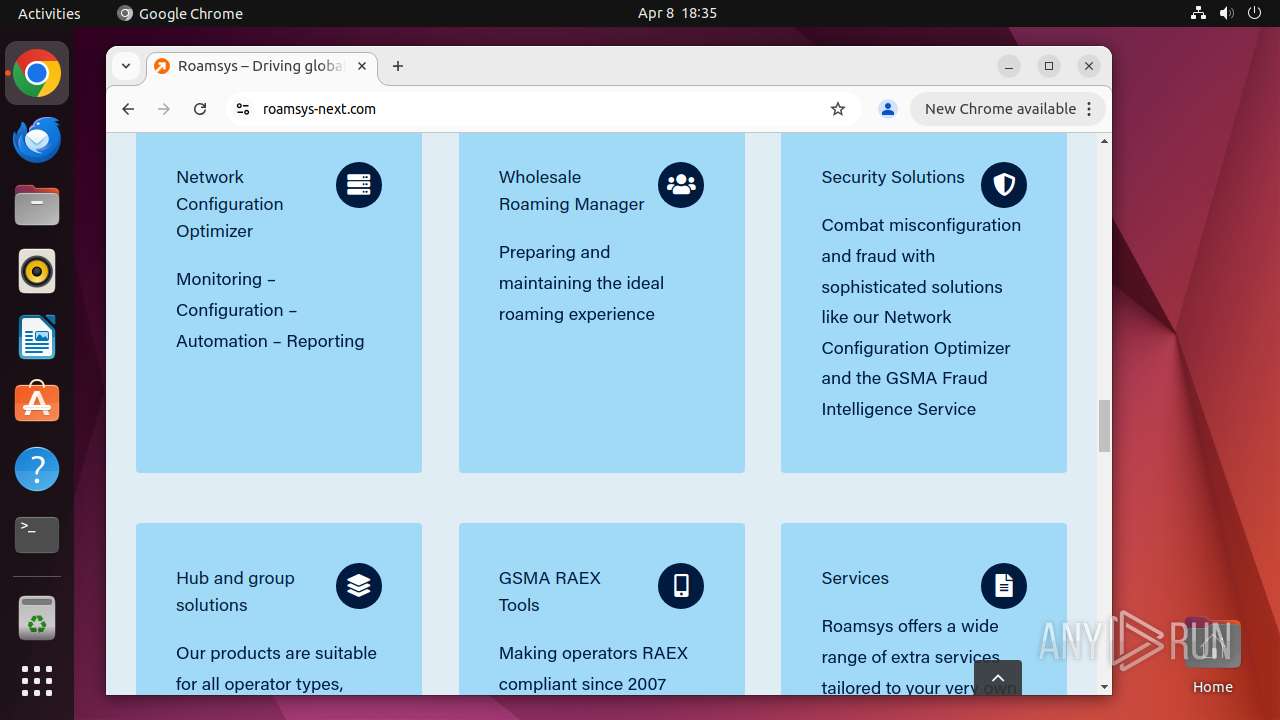Open the Trash from the dock
The width and height of the screenshot is (1280, 720).
[x=37, y=618]
